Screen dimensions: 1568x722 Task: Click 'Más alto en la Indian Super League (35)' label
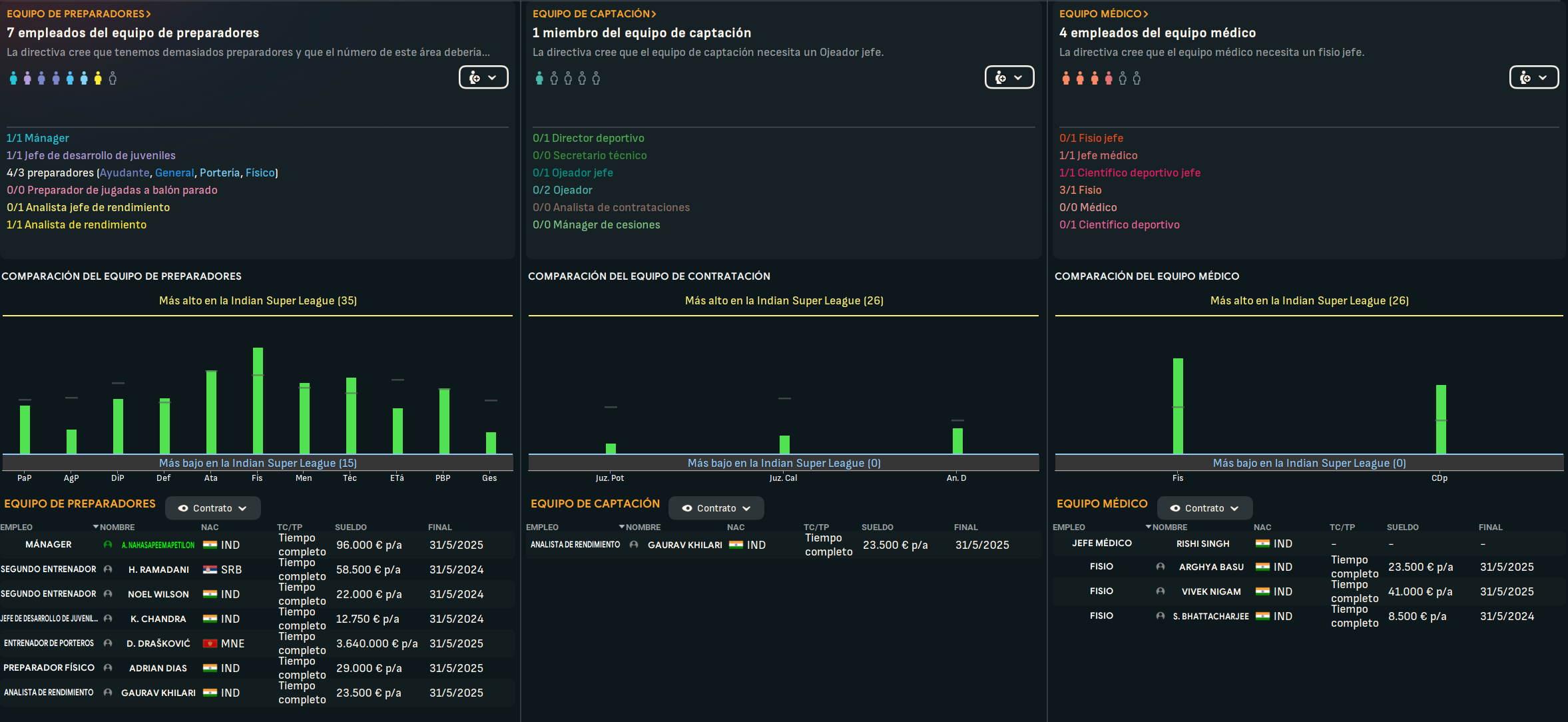coord(258,300)
